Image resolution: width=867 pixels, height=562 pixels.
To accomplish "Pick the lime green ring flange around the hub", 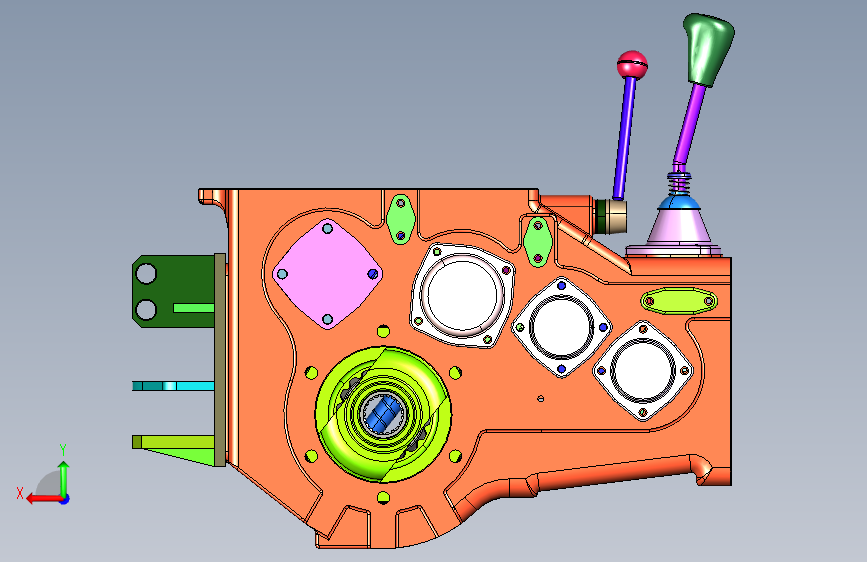I will [x=383, y=414].
